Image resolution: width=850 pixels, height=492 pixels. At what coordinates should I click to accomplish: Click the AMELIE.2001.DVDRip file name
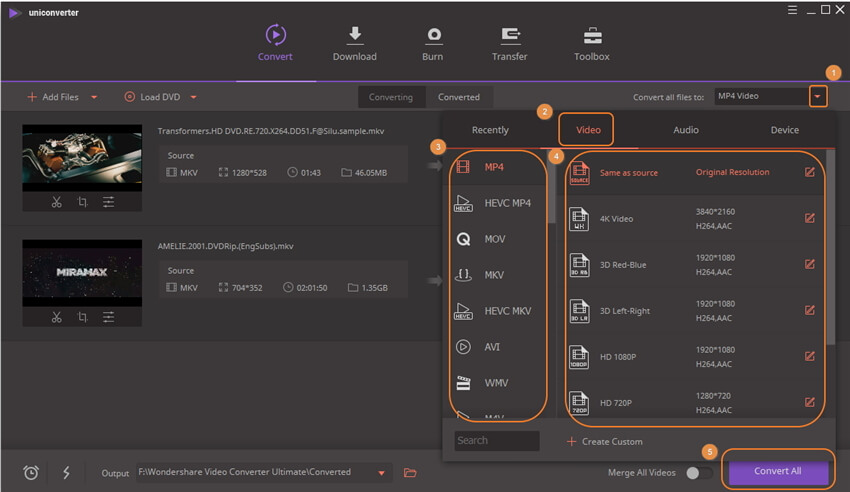click(x=226, y=246)
